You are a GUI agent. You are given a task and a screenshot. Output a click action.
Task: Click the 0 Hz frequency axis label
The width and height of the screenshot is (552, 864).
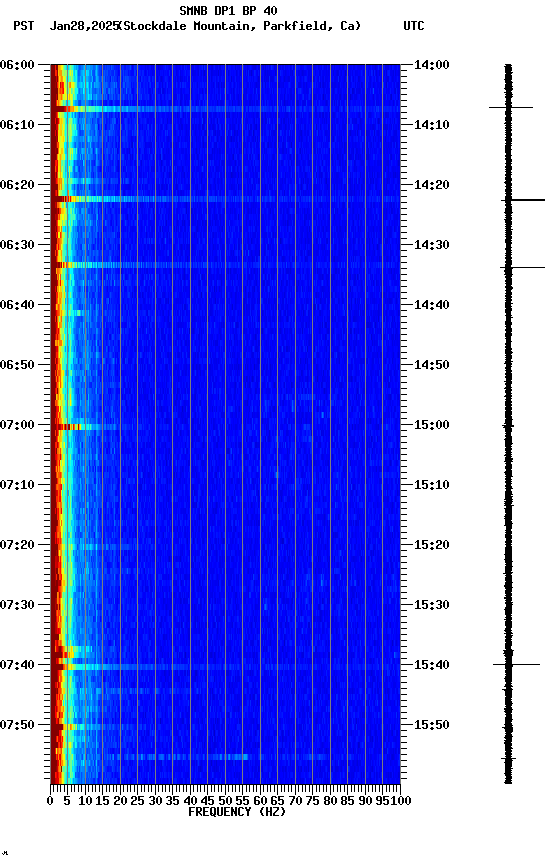[x=51, y=801]
